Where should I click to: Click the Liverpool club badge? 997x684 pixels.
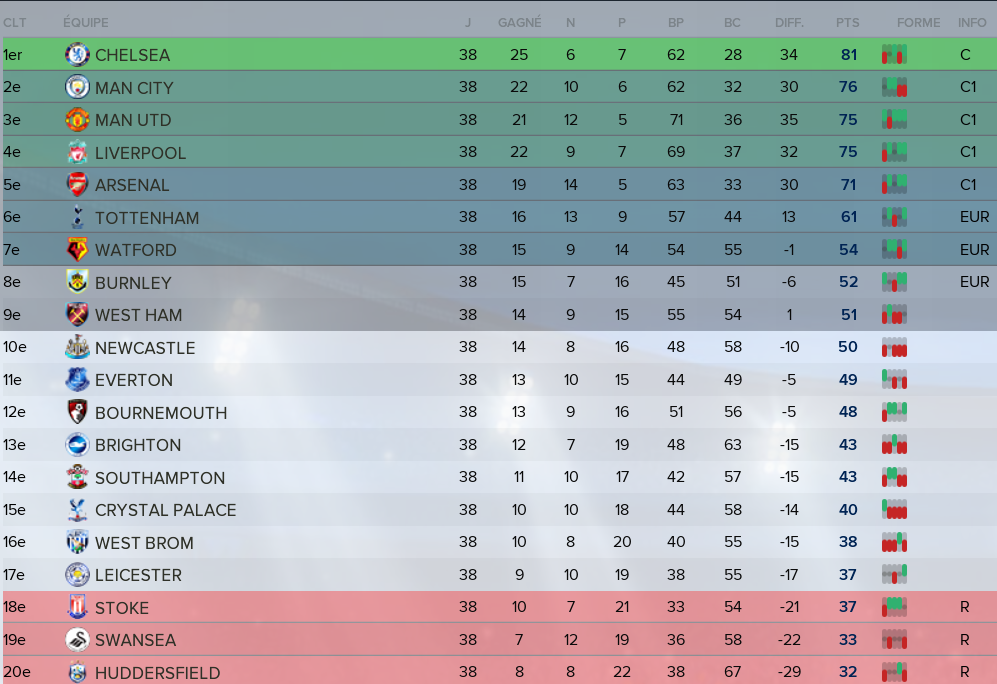(77, 152)
